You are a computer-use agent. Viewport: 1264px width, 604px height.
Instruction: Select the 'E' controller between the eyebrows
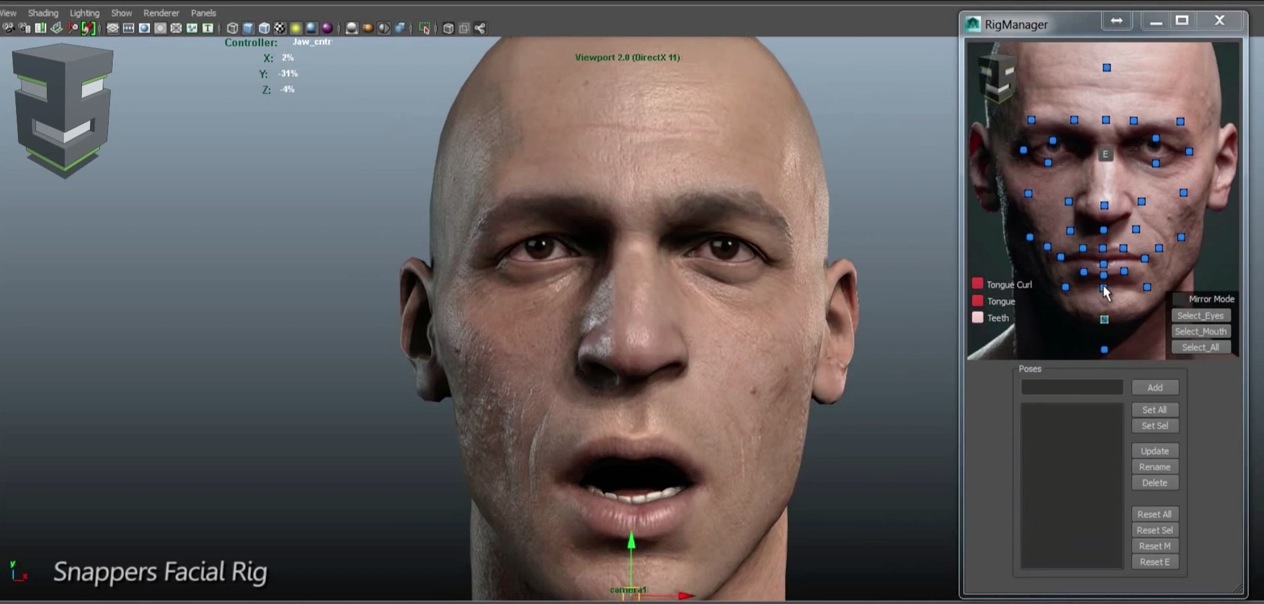(1106, 154)
